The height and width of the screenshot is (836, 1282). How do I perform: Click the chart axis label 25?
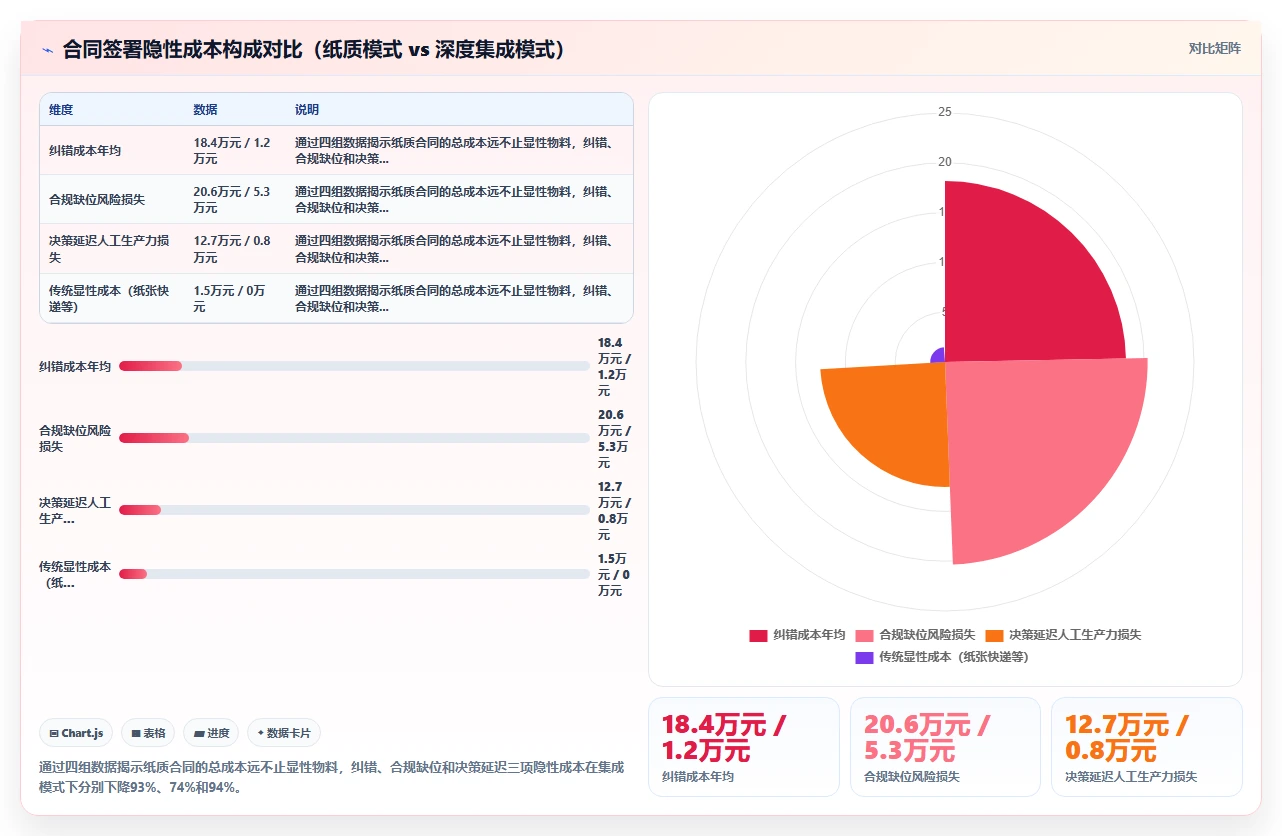945,112
